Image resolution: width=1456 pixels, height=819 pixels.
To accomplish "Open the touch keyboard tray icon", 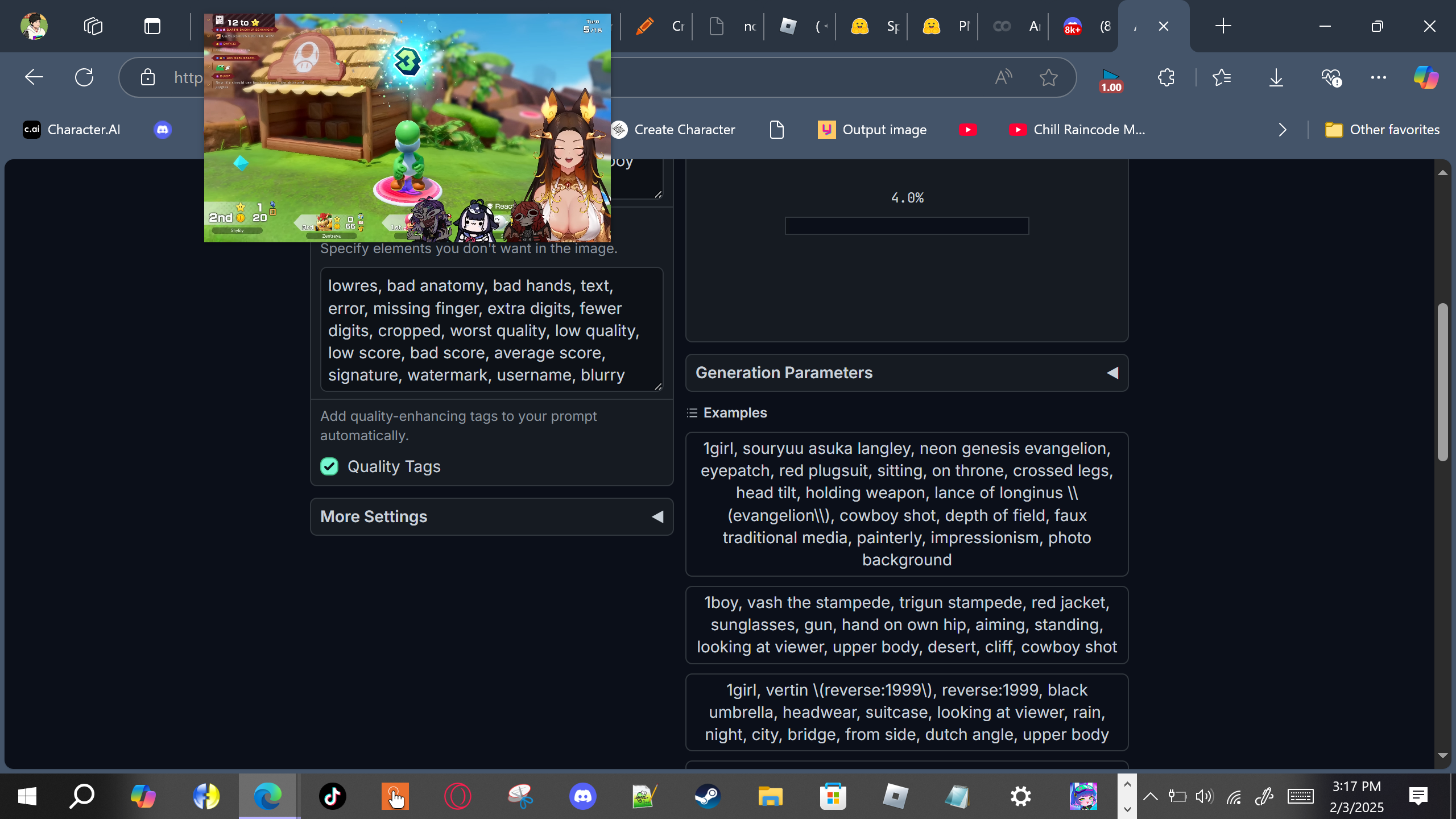I will pyautogui.click(x=1300, y=796).
